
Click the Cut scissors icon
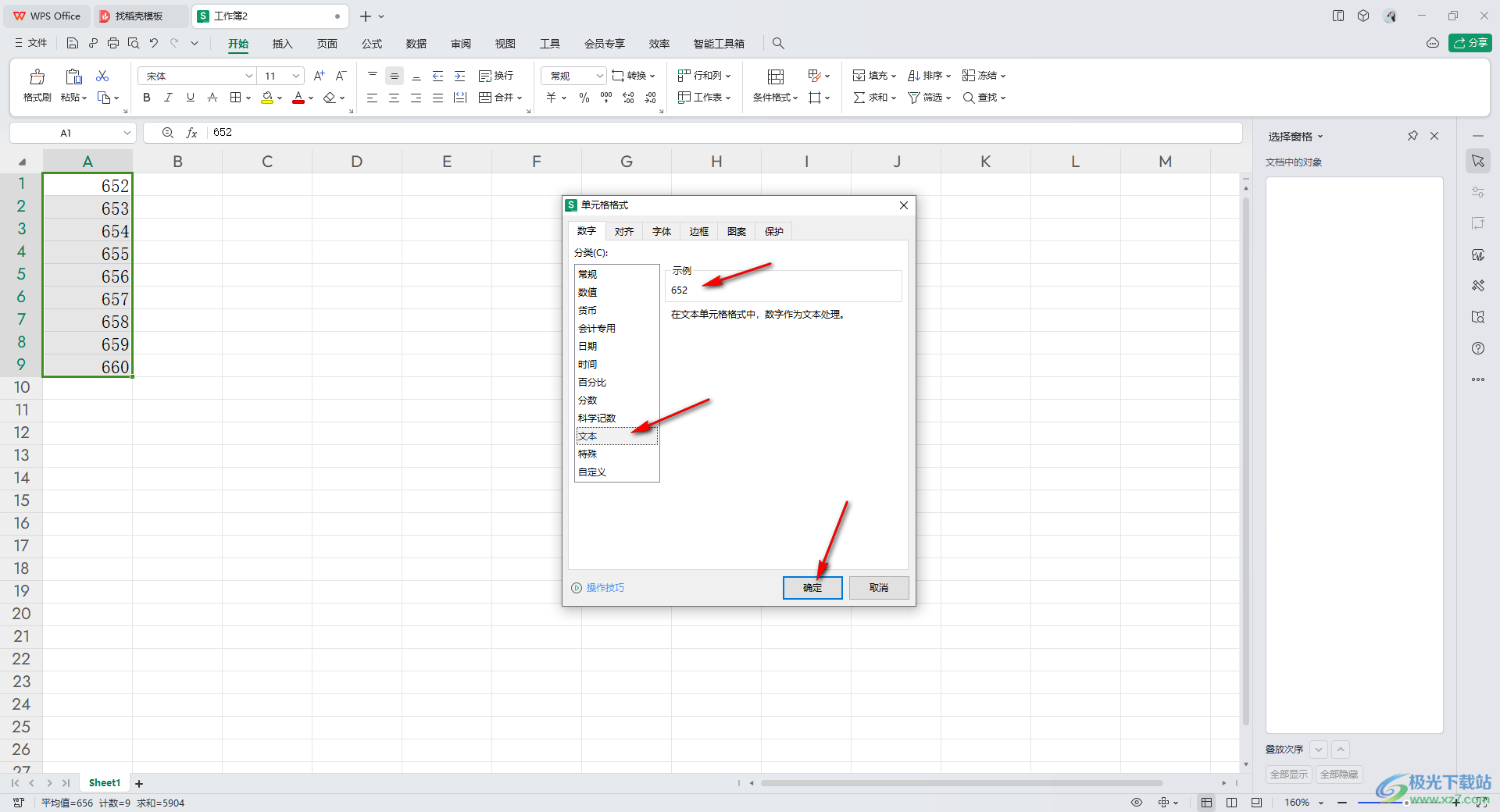coord(102,76)
